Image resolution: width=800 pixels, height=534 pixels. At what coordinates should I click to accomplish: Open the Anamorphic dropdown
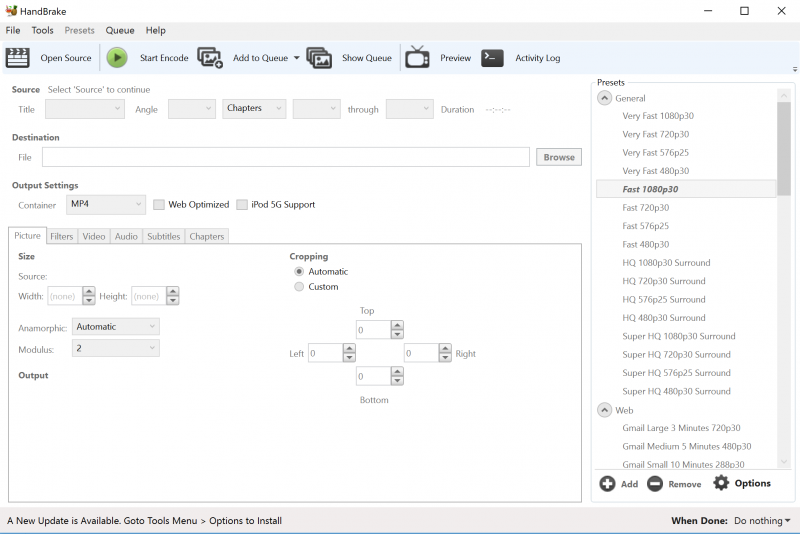[x=115, y=326]
